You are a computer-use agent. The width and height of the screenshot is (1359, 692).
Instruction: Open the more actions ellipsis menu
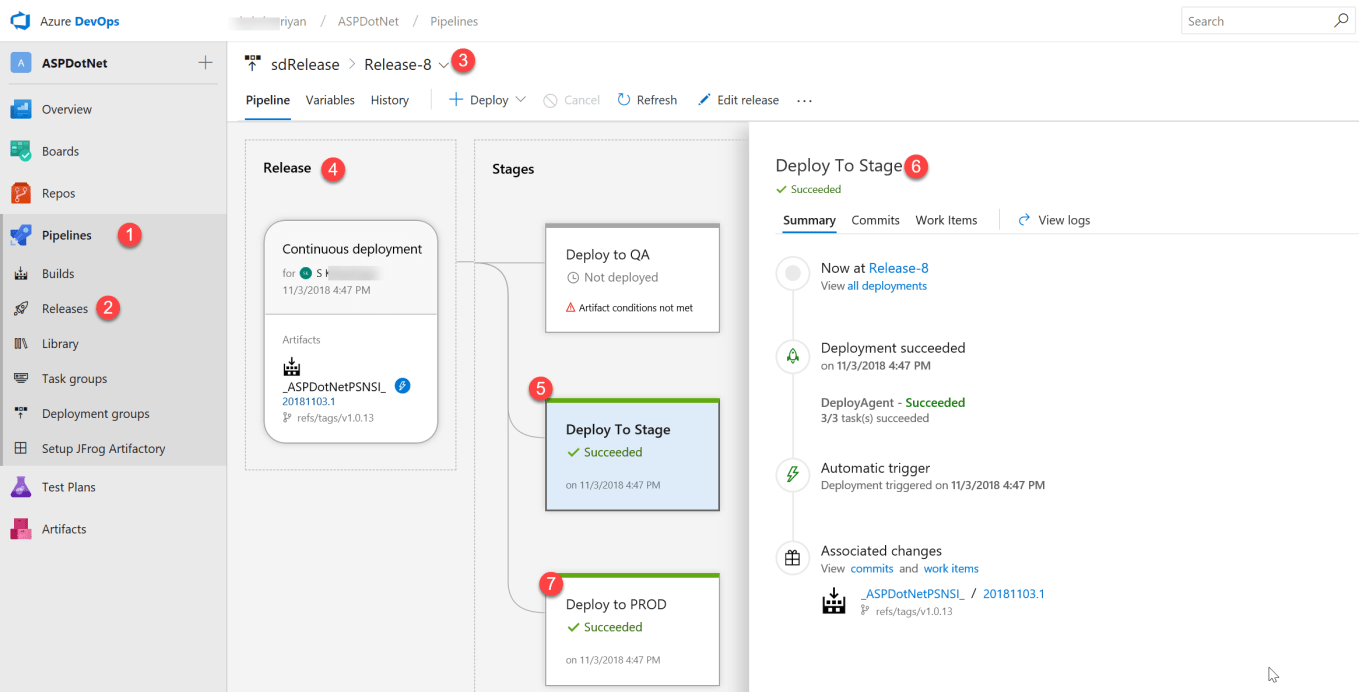804,100
